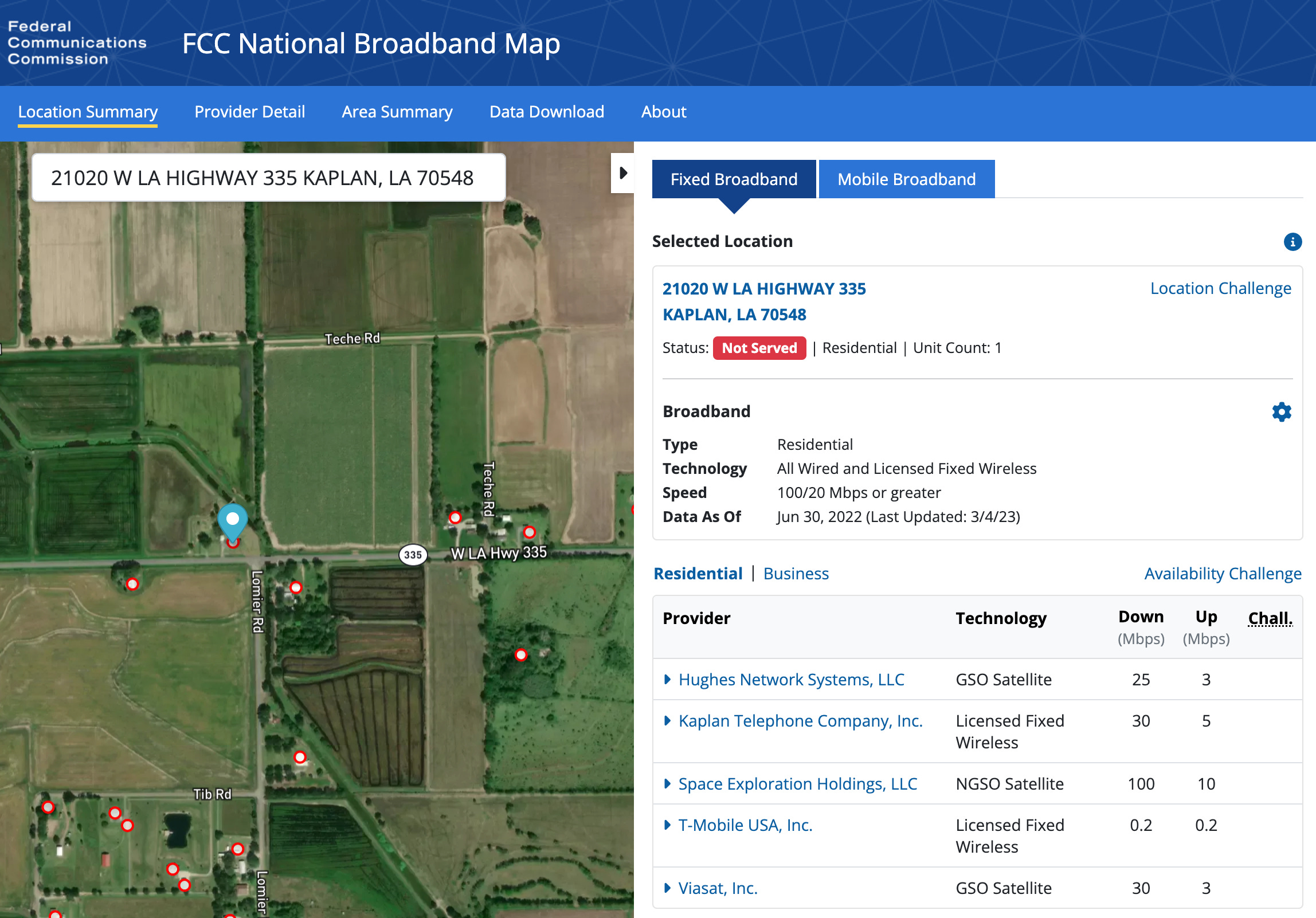Open Data Download page
Viewport: 1316px width, 918px height.
(547, 112)
